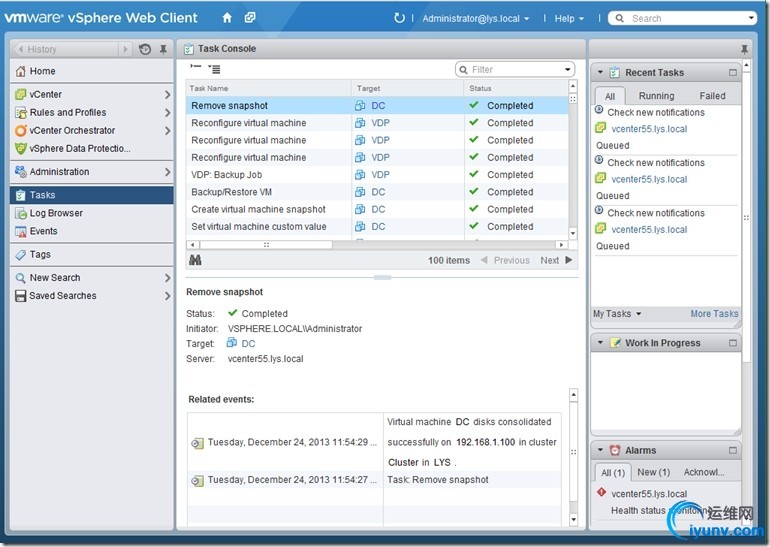Click event icon for 11:54:29 event
Viewport: 770px width, 547px height.
[x=197, y=443]
